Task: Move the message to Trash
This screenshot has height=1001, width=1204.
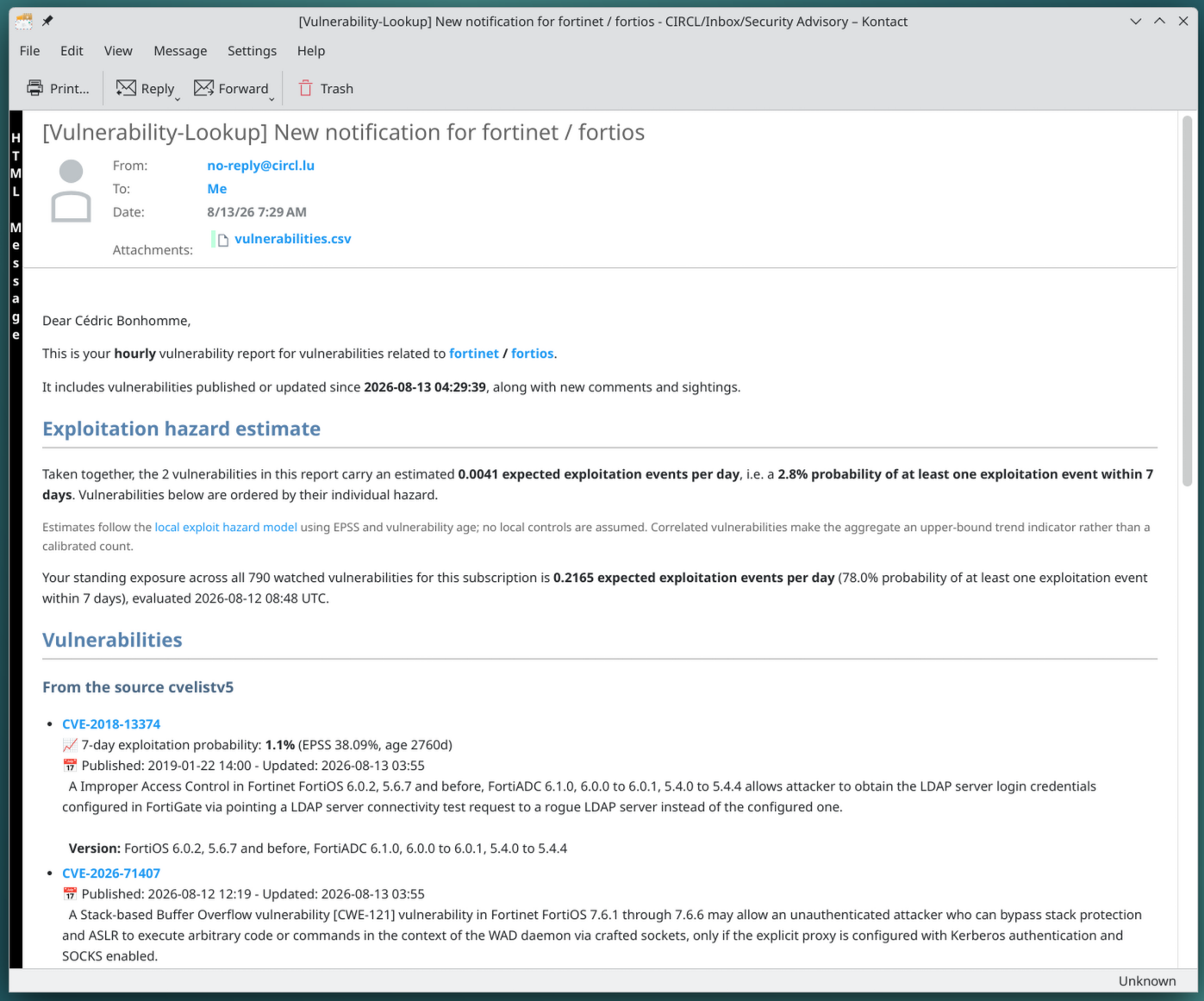Action: pyautogui.click(x=325, y=88)
